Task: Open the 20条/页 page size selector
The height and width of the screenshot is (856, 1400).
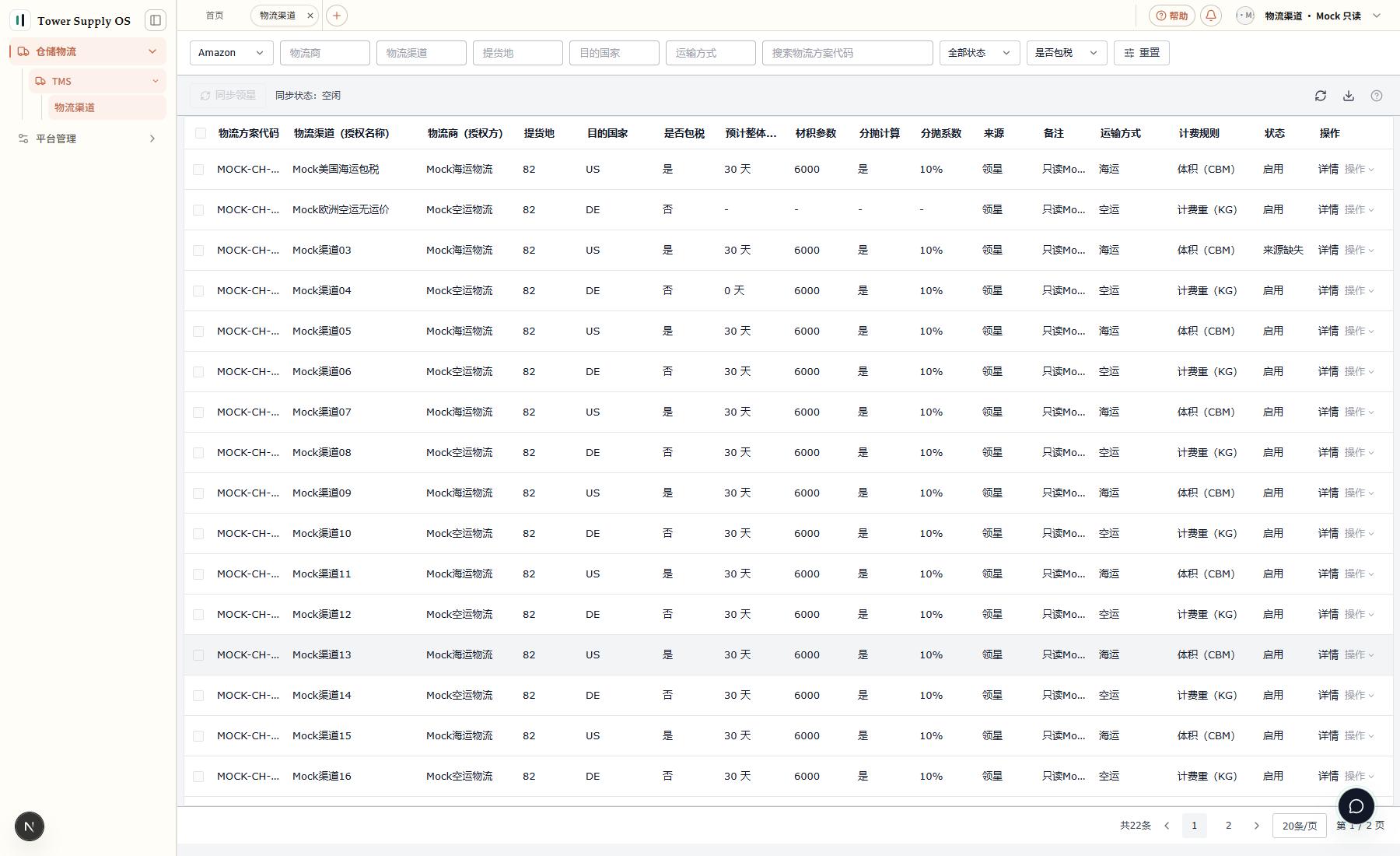Action: point(1299,826)
